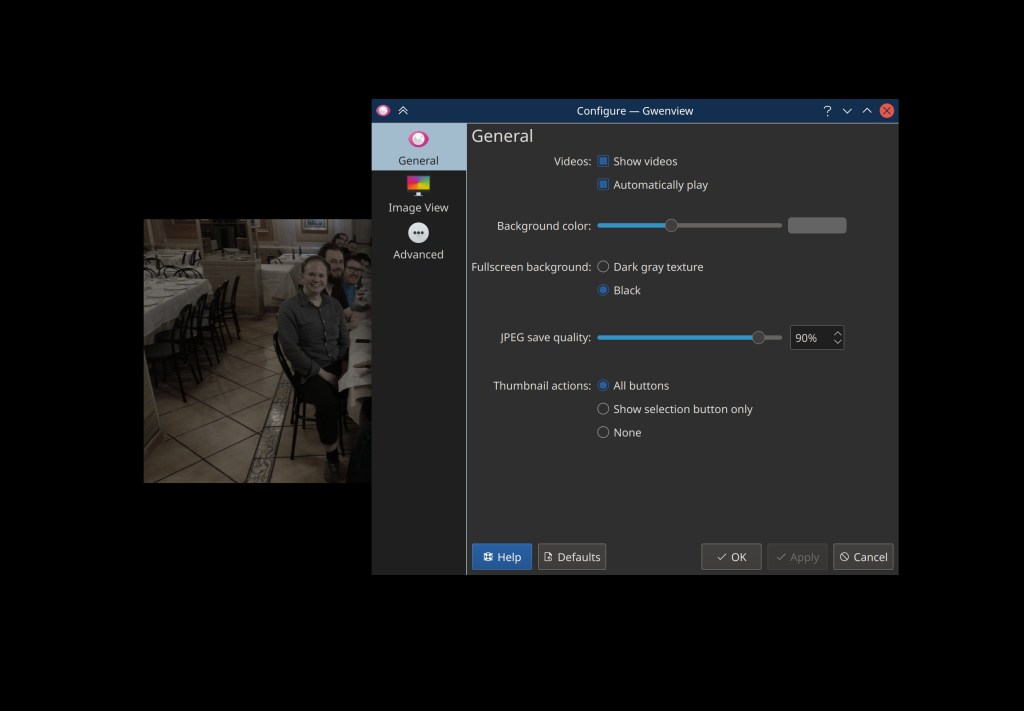Click the titlebar question mark help icon
Screen dimensions: 1024x711
pos(827,111)
